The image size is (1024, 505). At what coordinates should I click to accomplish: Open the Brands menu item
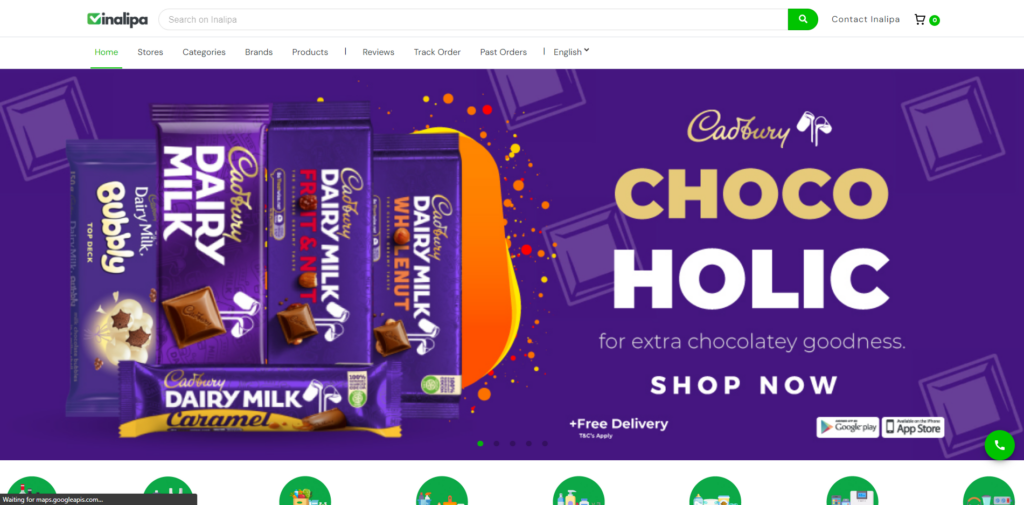[259, 52]
